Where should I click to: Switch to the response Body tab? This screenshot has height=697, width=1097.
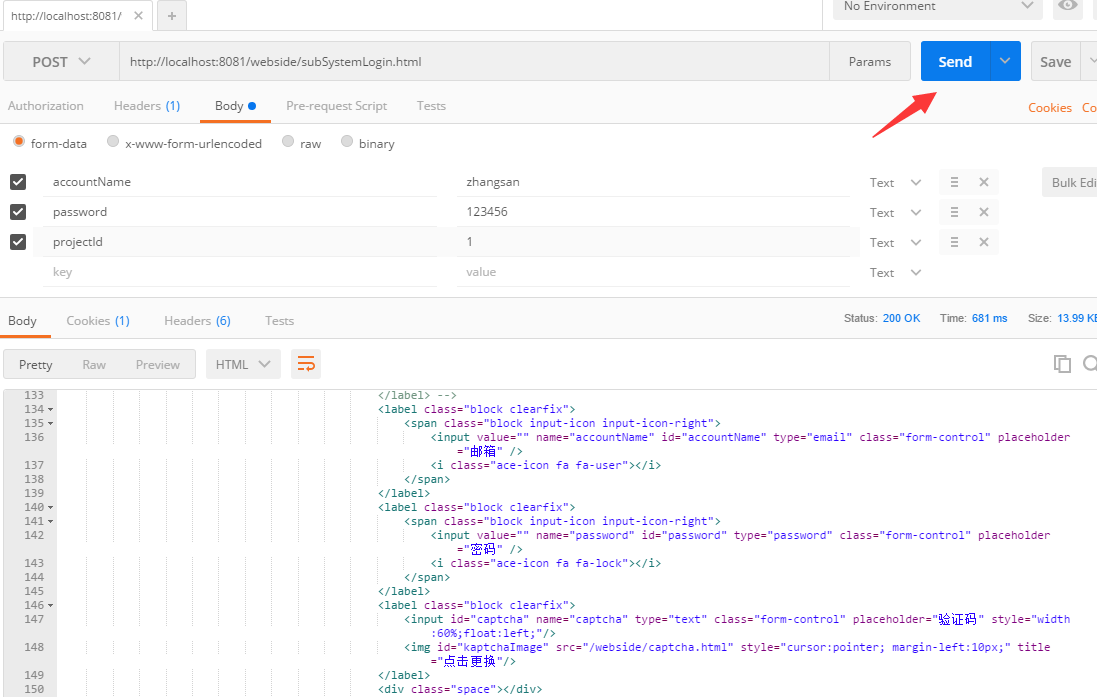(22, 321)
